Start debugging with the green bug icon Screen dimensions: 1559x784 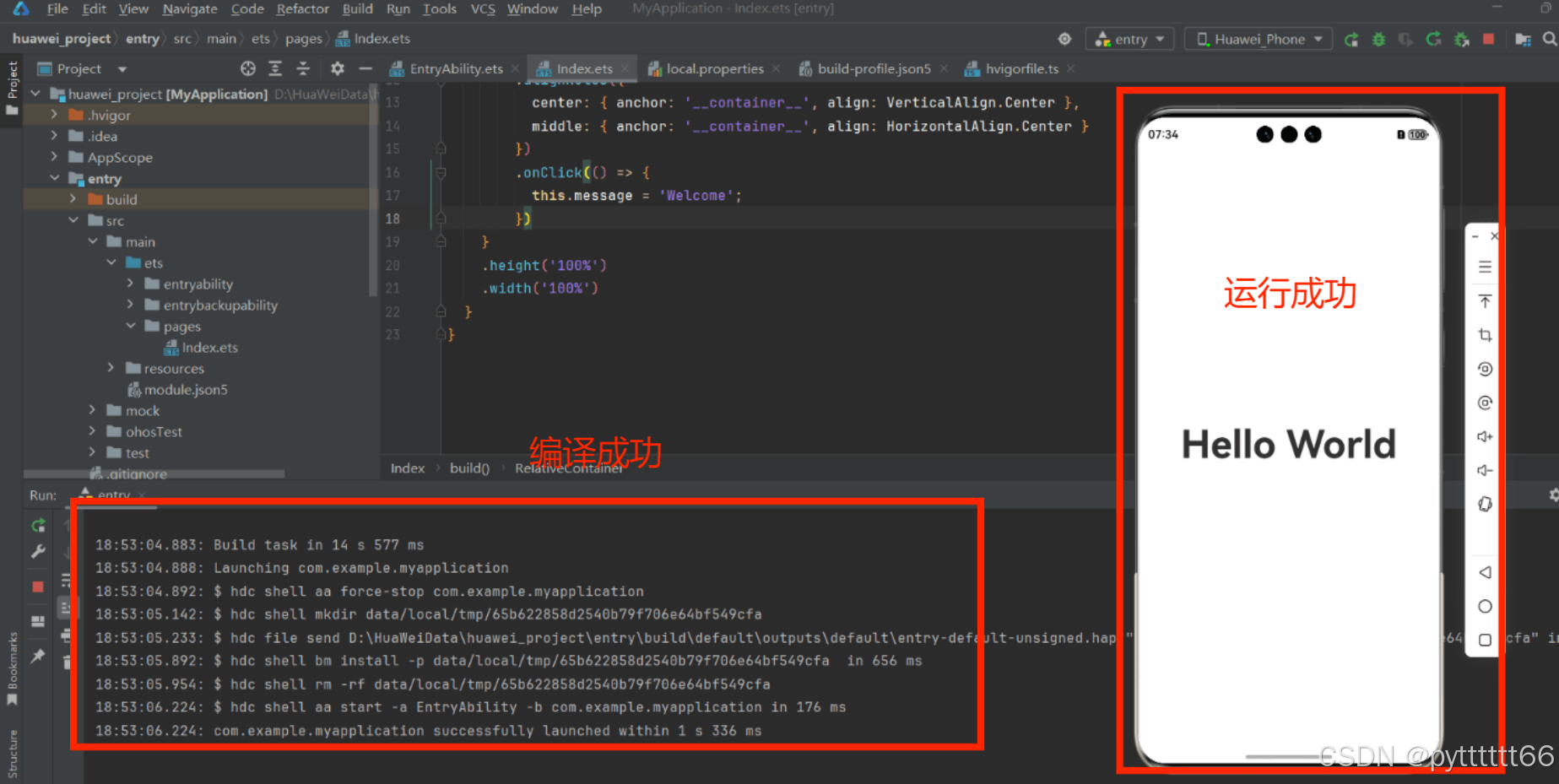click(1378, 39)
